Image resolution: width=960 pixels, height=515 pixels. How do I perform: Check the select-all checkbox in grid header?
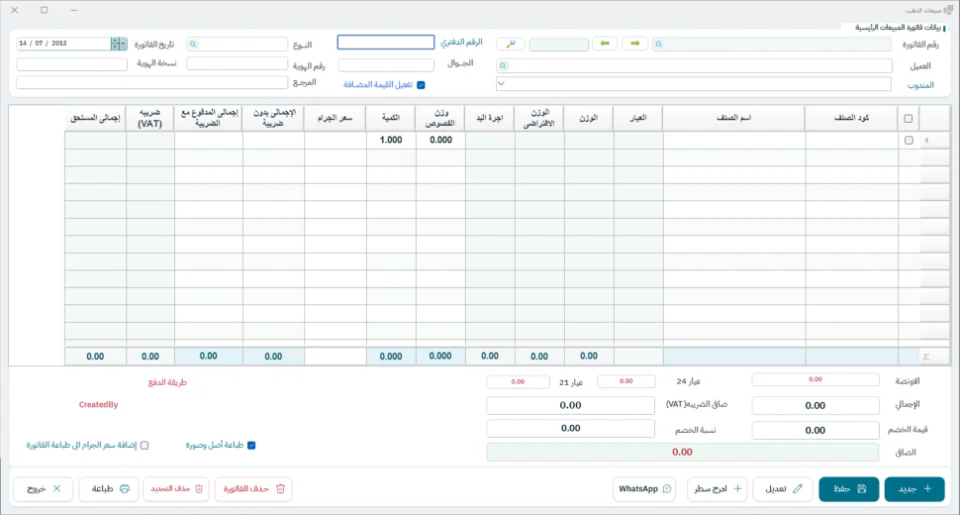(x=909, y=118)
